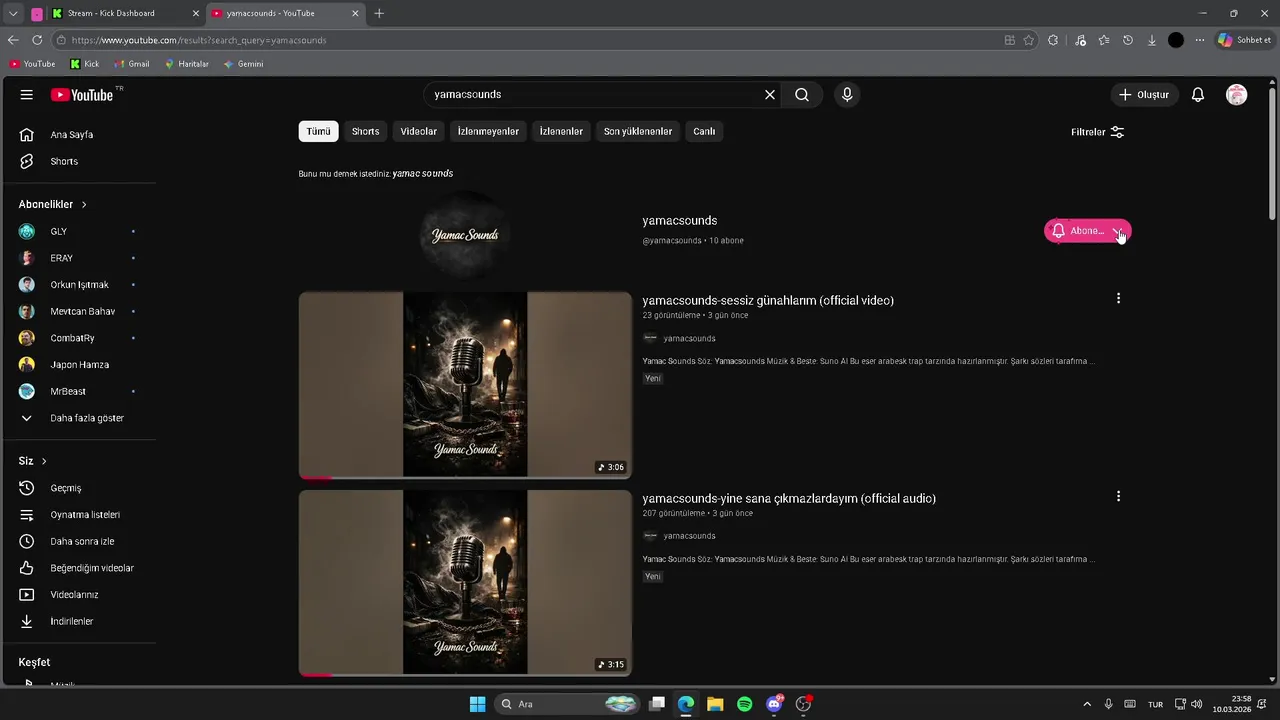Open more options for yine sana çıkmazlardayım video
The height and width of the screenshot is (720, 1280).
coord(1118,496)
